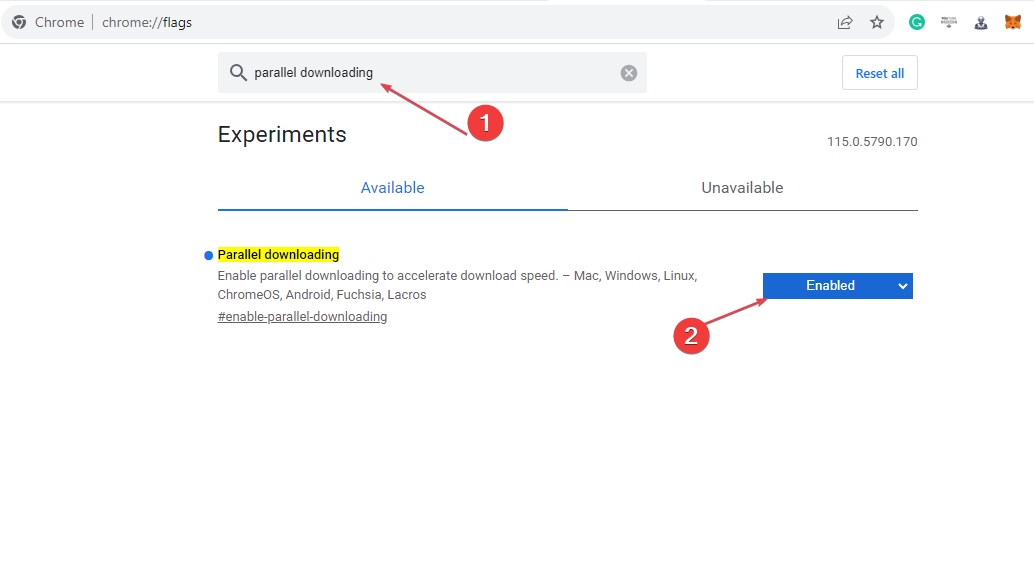The image size is (1034, 570).
Task: Open the YouTube downloader extension icon
Action: point(949,22)
